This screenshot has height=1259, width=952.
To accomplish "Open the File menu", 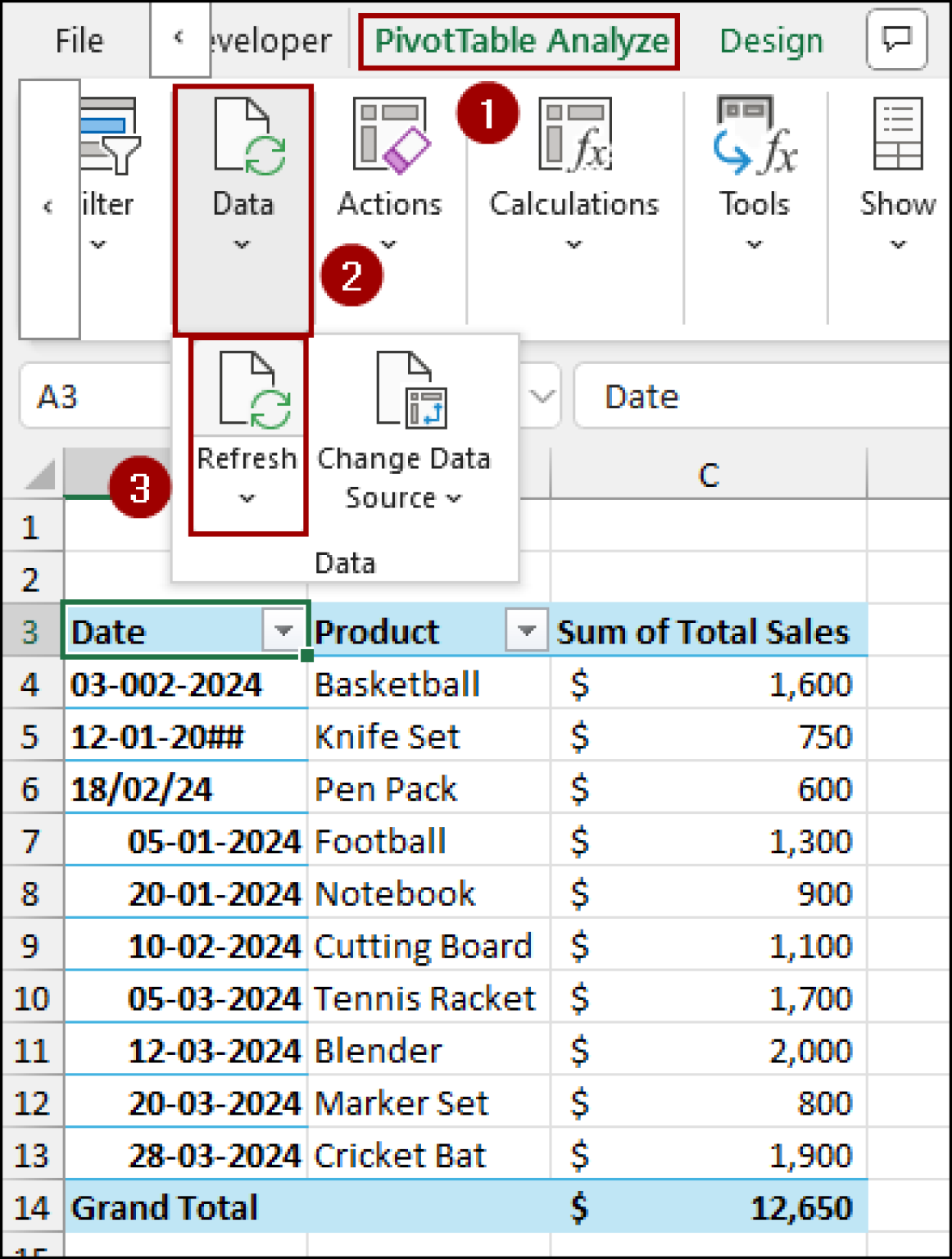I will click(79, 40).
